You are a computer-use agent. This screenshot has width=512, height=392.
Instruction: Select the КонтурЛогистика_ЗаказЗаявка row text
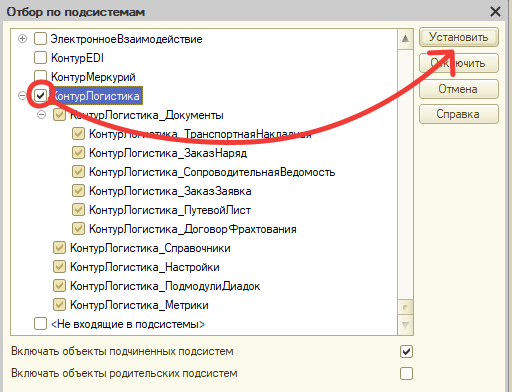click(170, 191)
